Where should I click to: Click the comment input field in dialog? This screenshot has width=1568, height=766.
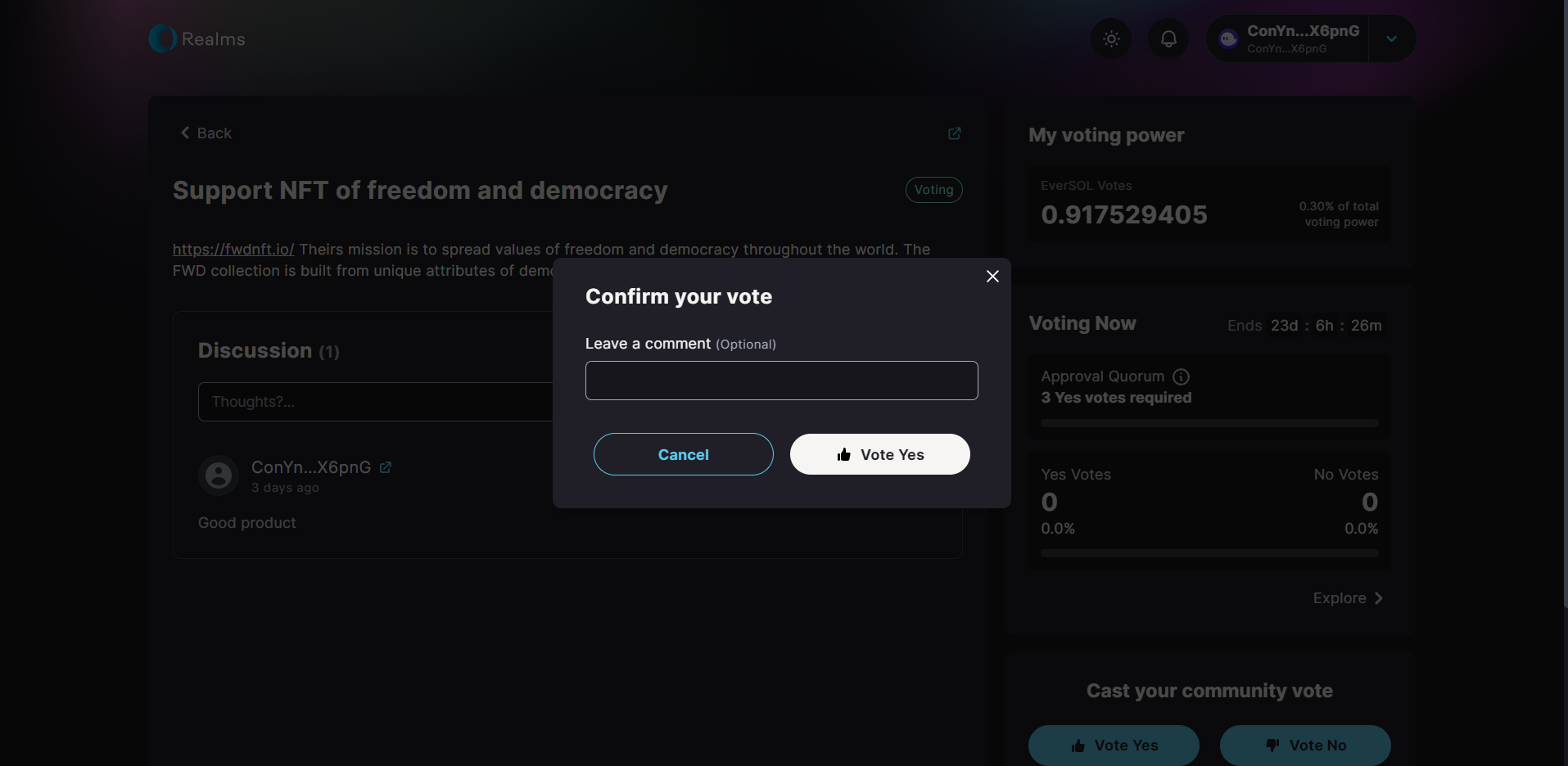pyautogui.click(x=781, y=381)
